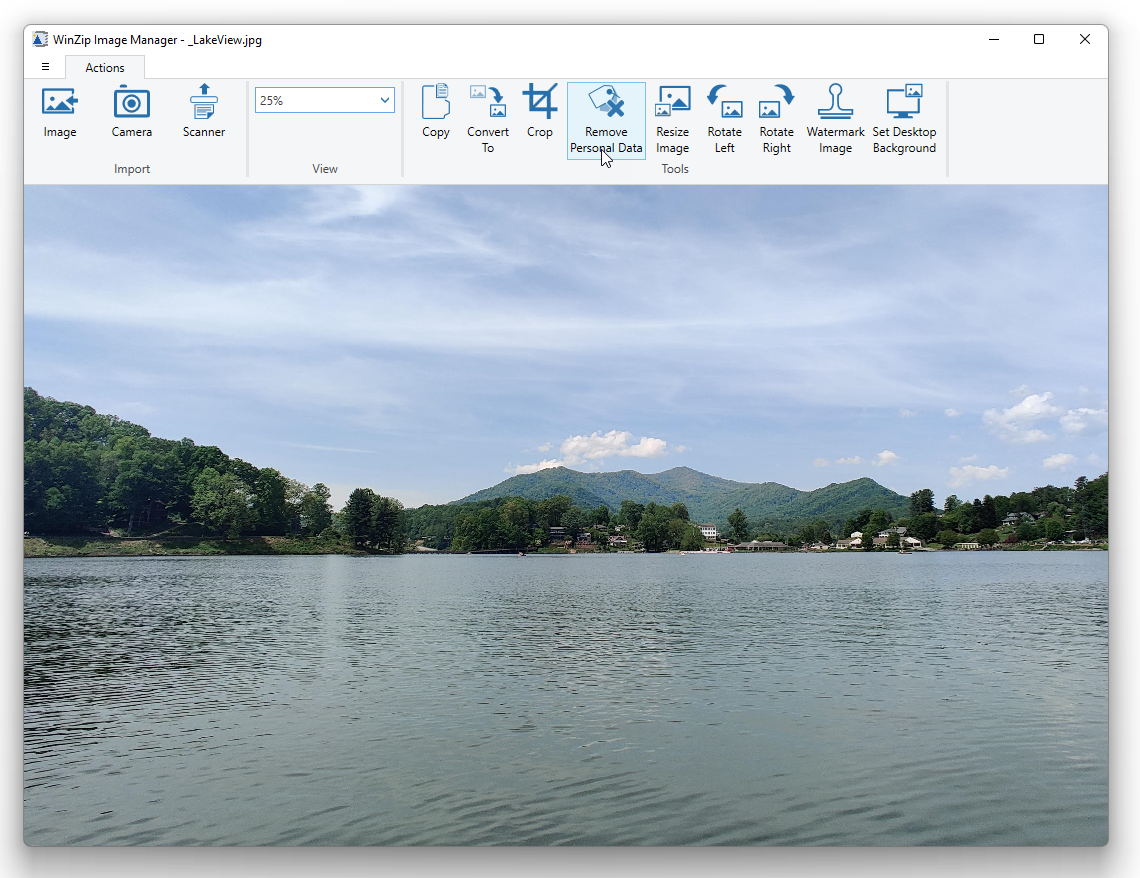
Task: Open the zoom percentage dropdown
Action: [x=384, y=100]
